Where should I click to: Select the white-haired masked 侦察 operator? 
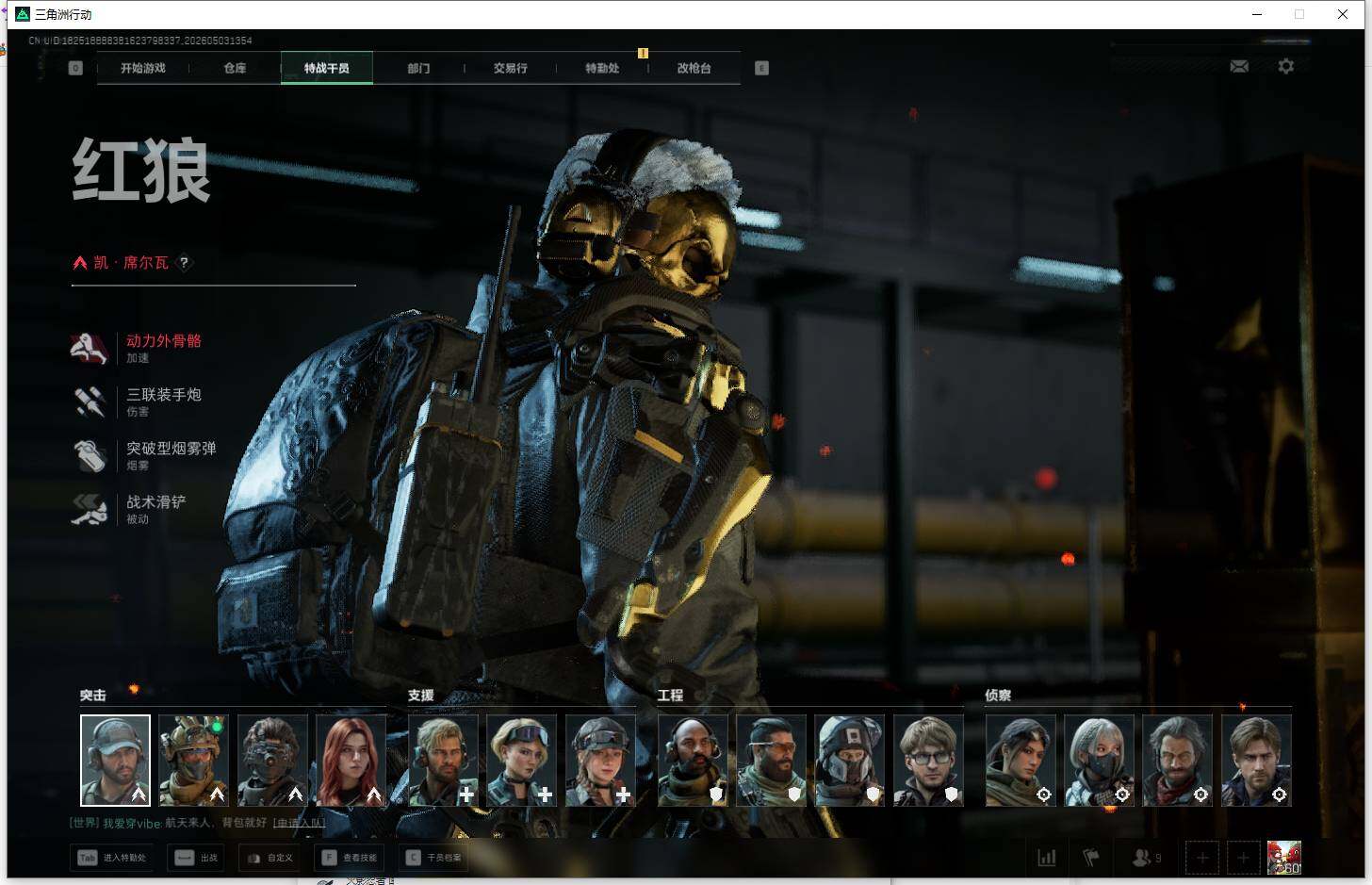[1099, 761]
